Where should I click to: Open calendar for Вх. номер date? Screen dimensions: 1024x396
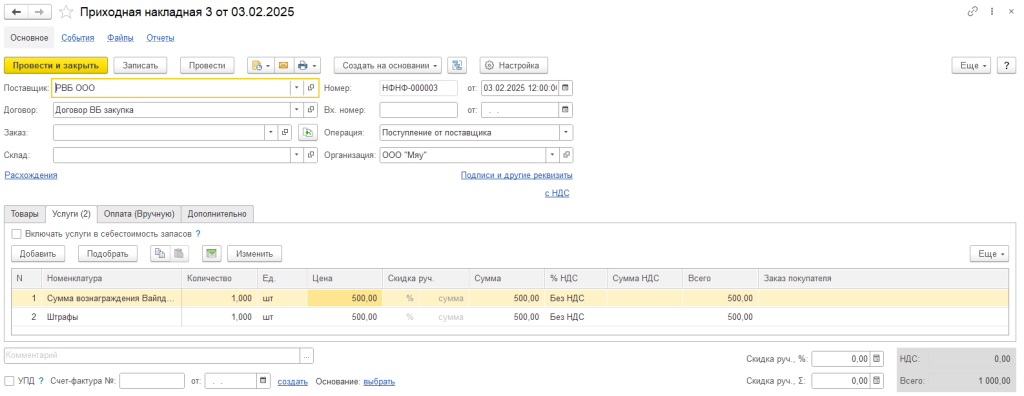566,110
